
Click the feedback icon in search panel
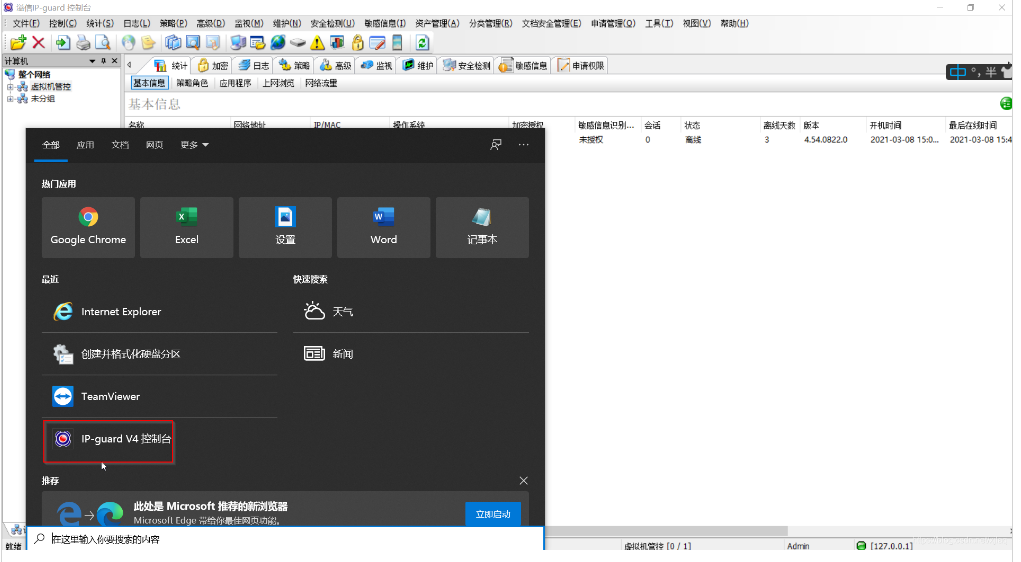(x=496, y=145)
